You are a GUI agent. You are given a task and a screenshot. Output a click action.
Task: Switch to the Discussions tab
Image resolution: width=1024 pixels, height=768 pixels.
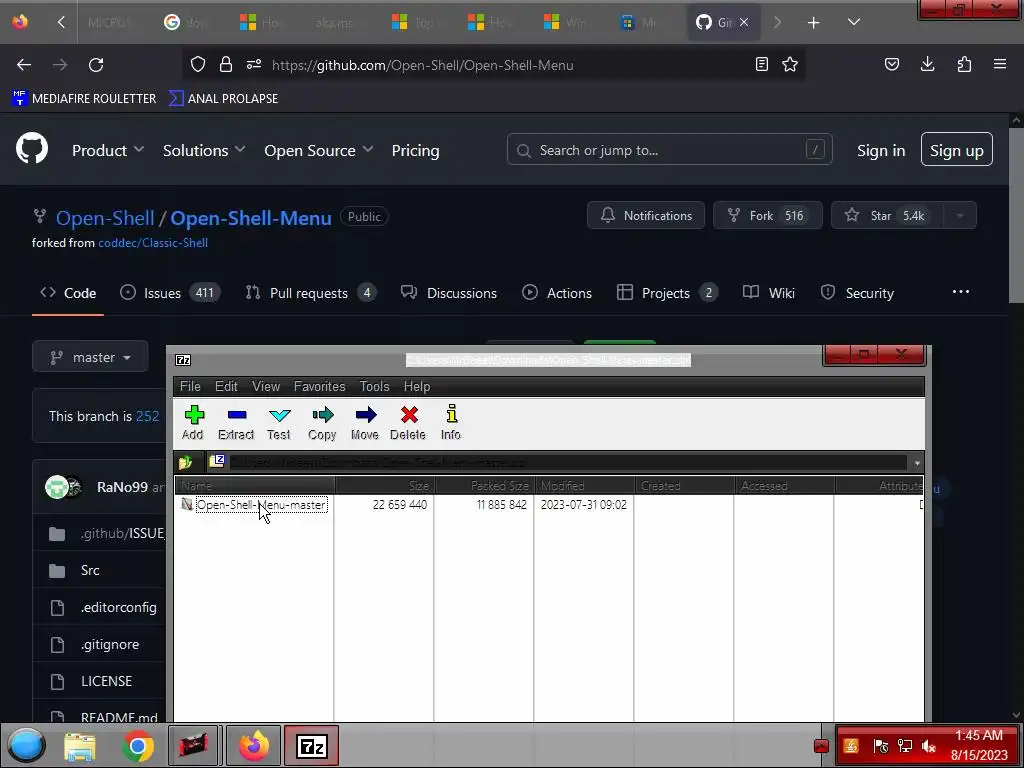tap(449, 293)
